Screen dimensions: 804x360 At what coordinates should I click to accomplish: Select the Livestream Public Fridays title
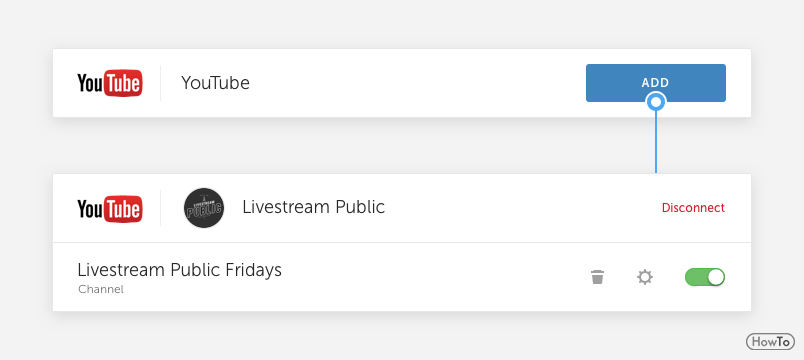179,270
